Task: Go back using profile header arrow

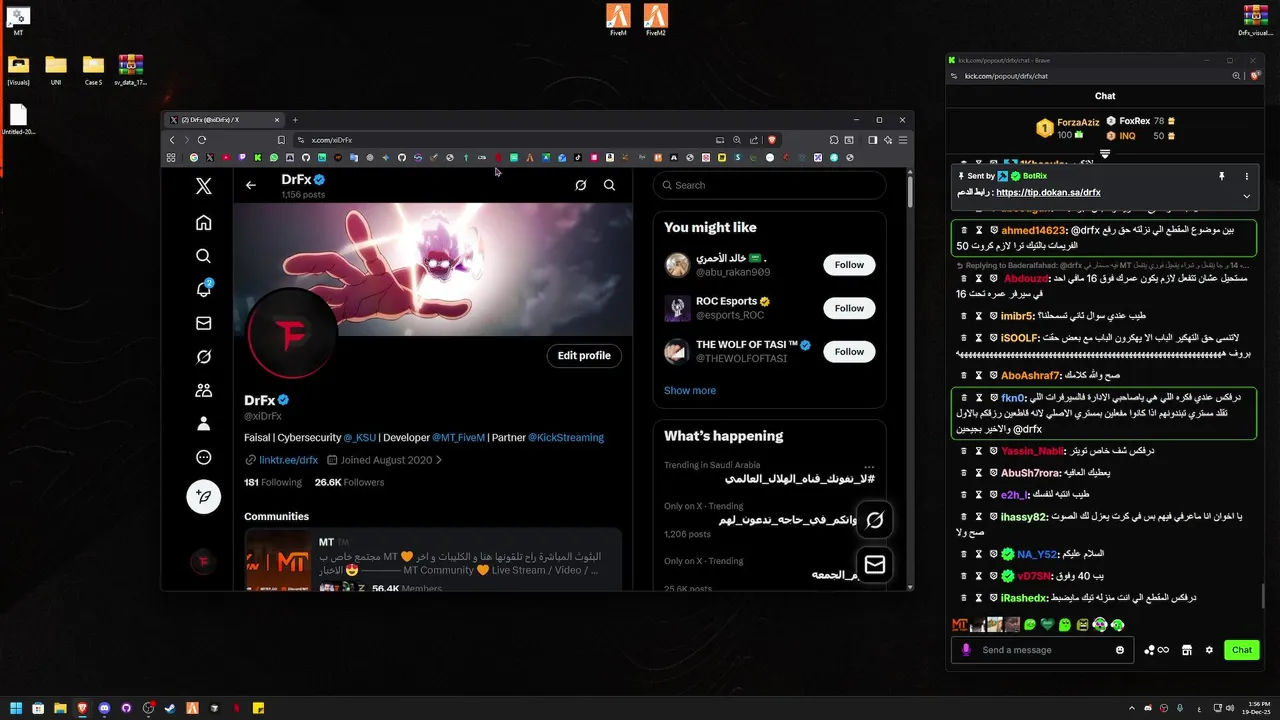Action: pos(251,185)
